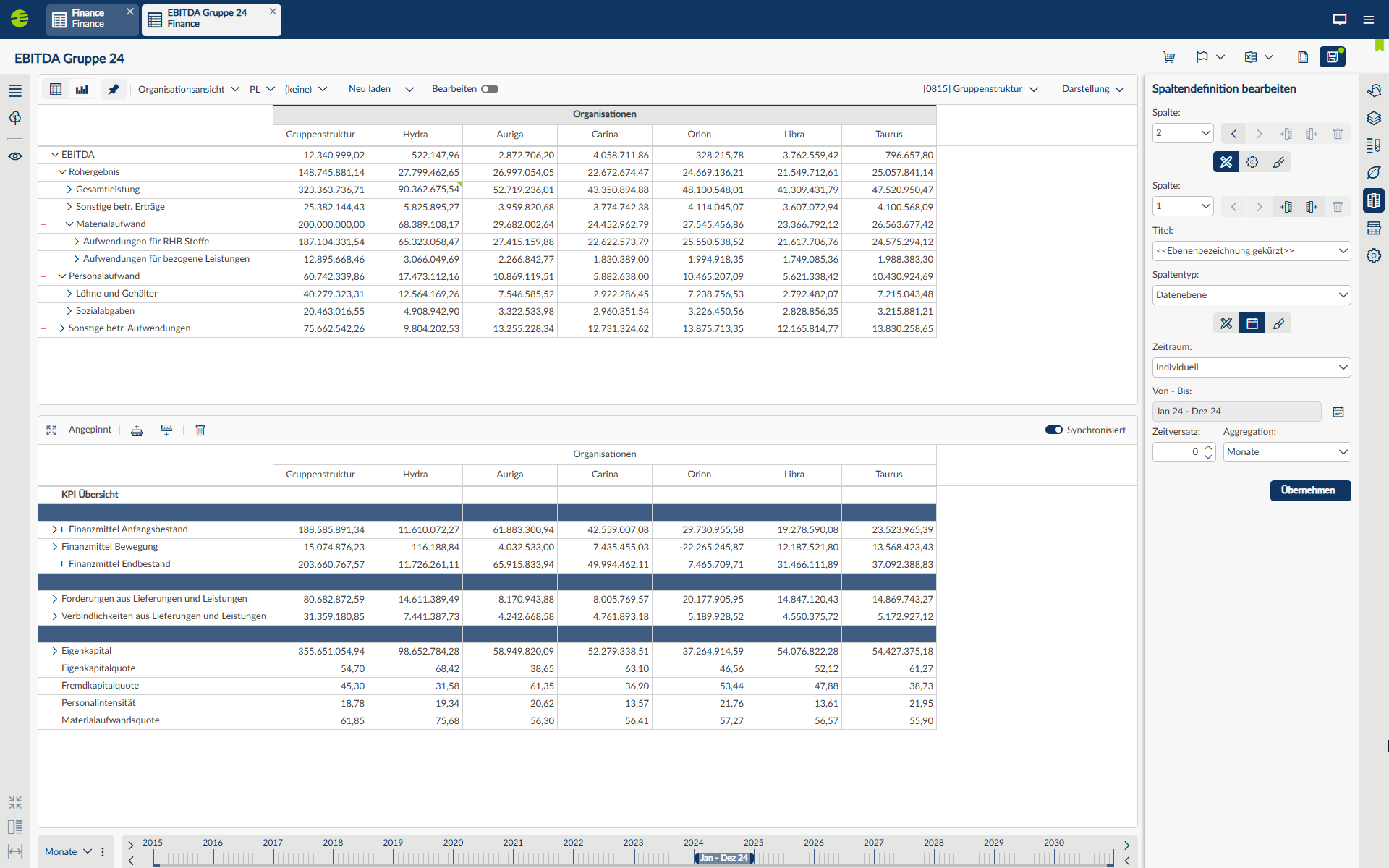Click the calendar tab icon under Spaltentyp

[x=1252, y=323]
